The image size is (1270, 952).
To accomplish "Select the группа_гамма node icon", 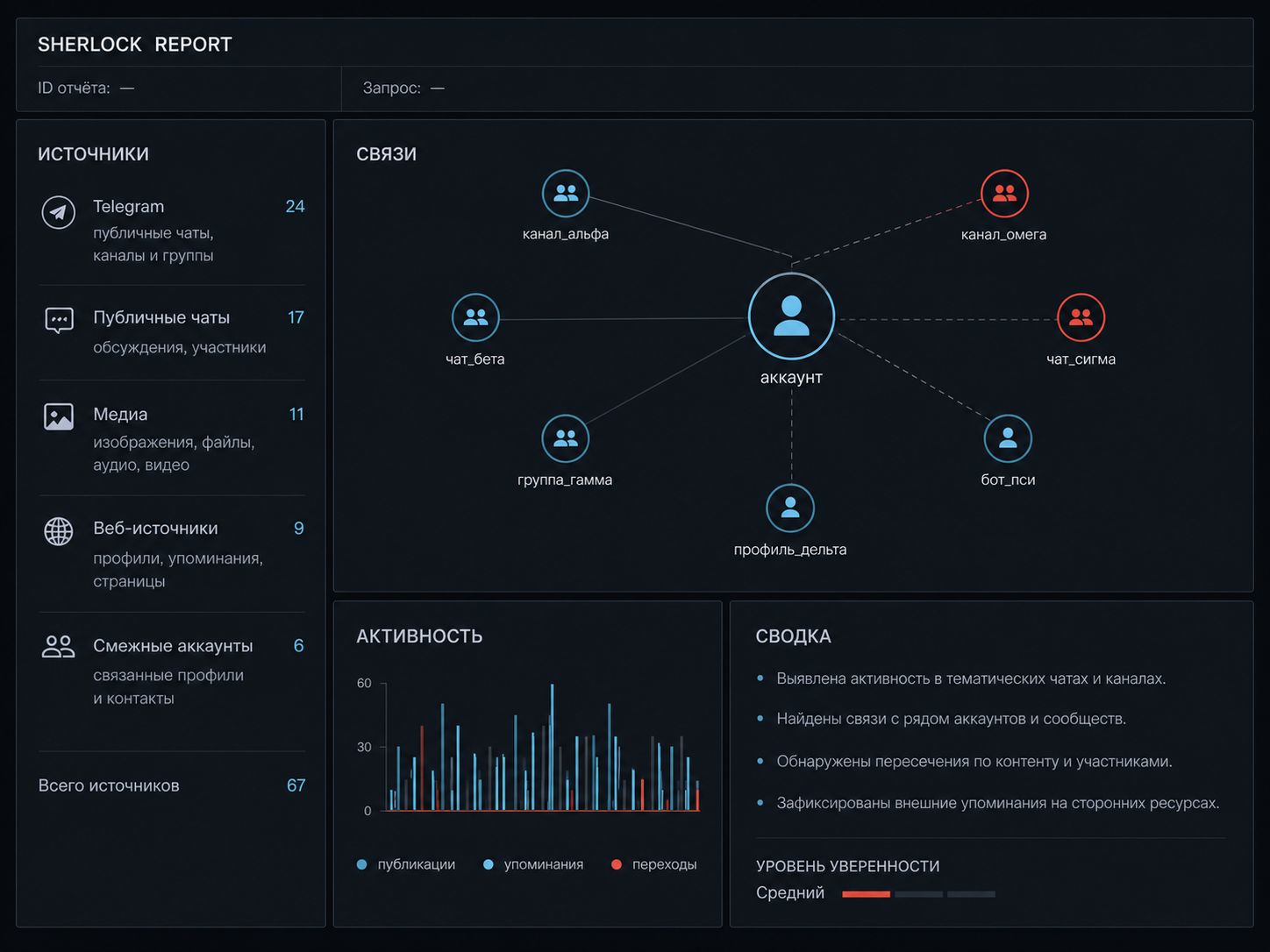I will 566,438.
